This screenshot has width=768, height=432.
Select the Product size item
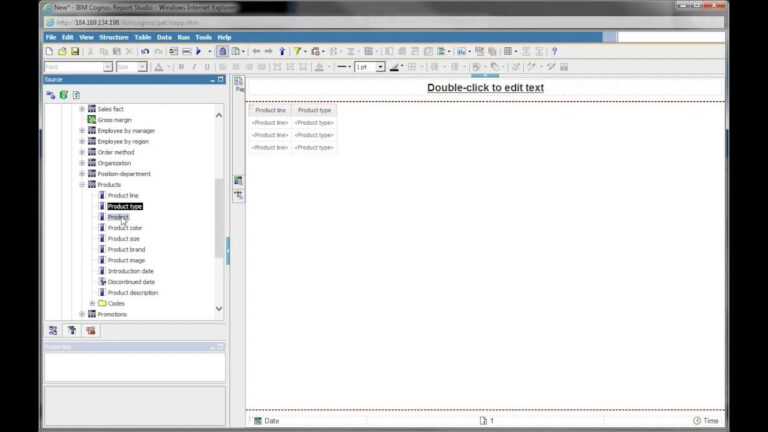(123, 239)
